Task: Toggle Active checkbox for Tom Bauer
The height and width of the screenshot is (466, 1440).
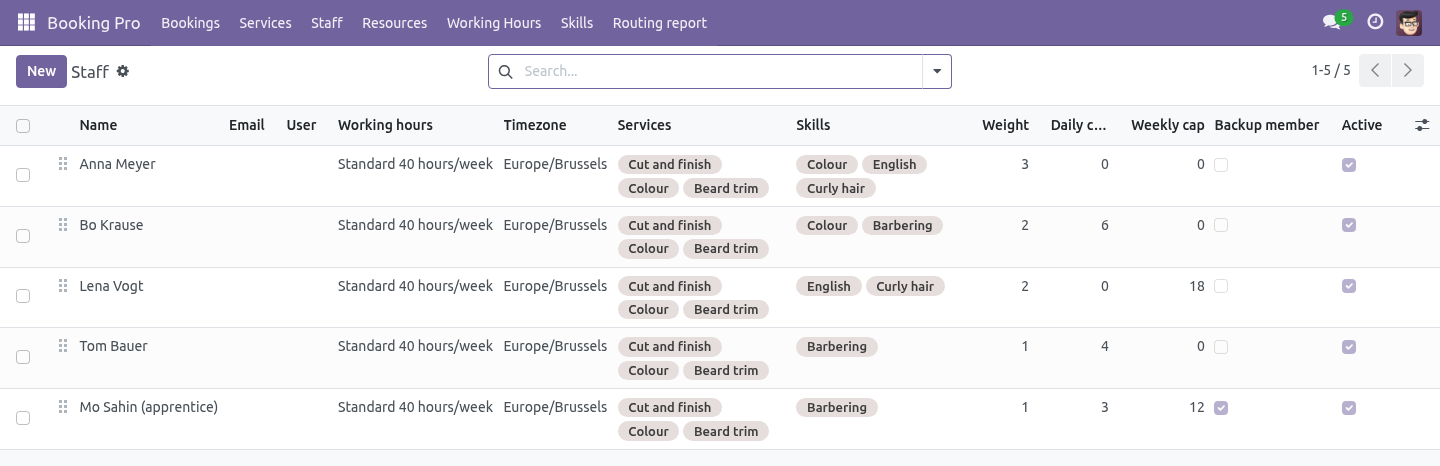Action: pyautogui.click(x=1349, y=347)
